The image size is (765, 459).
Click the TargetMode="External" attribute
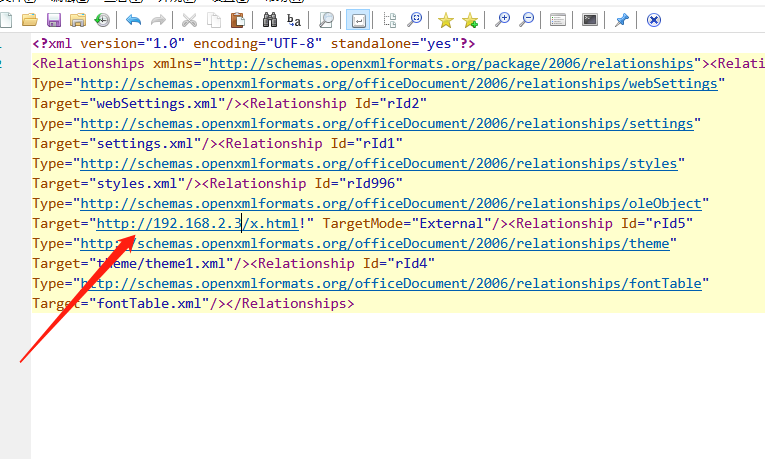pos(407,223)
